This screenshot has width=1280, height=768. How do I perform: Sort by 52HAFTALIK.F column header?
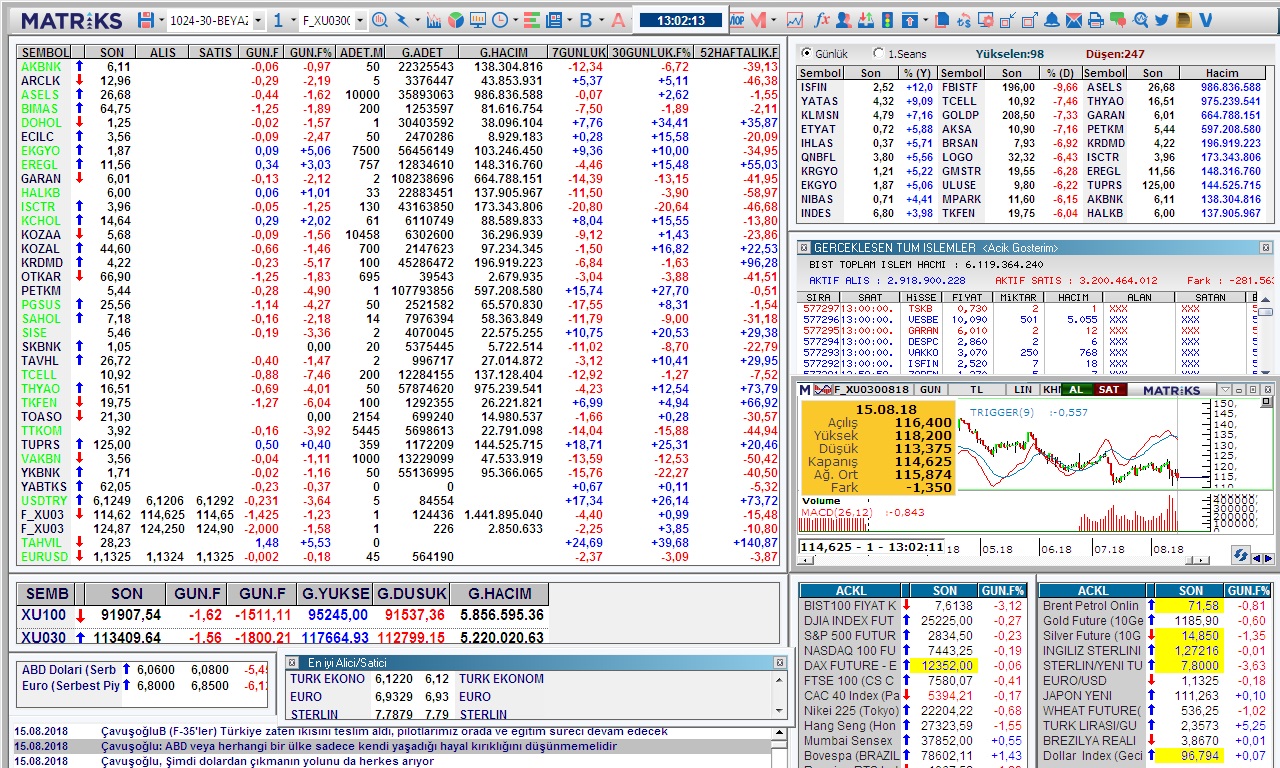coord(738,52)
